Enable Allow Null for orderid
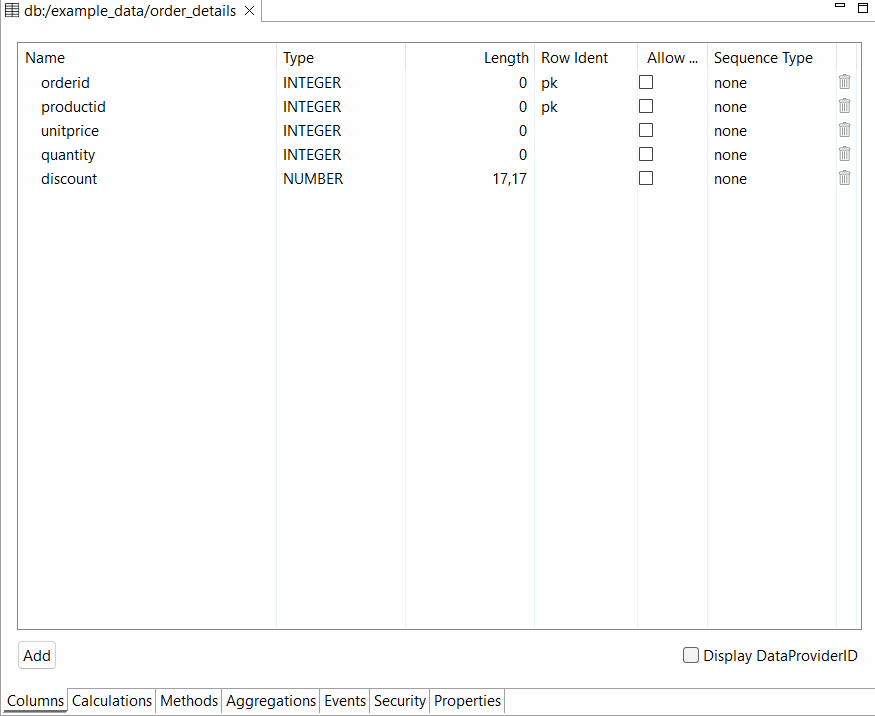 [646, 82]
